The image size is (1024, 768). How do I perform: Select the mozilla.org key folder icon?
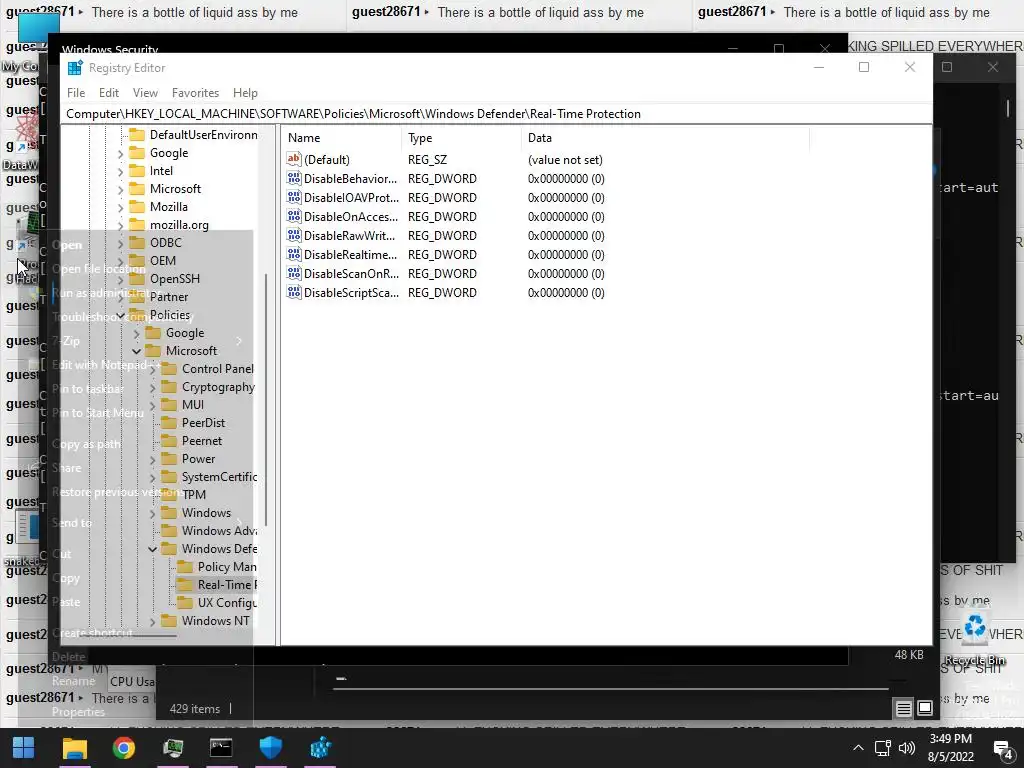tap(137, 225)
